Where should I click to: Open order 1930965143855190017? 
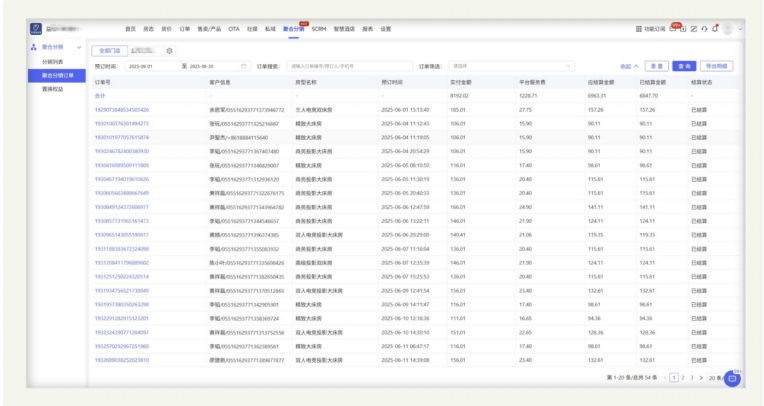point(122,235)
